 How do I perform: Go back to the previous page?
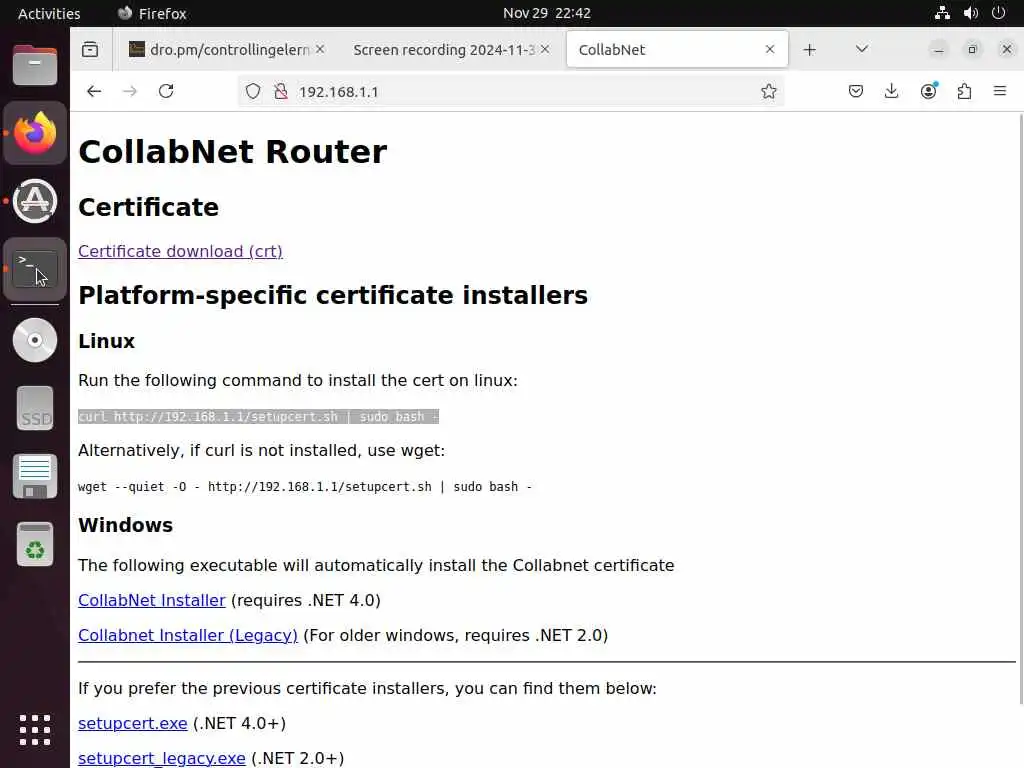click(x=94, y=91)
